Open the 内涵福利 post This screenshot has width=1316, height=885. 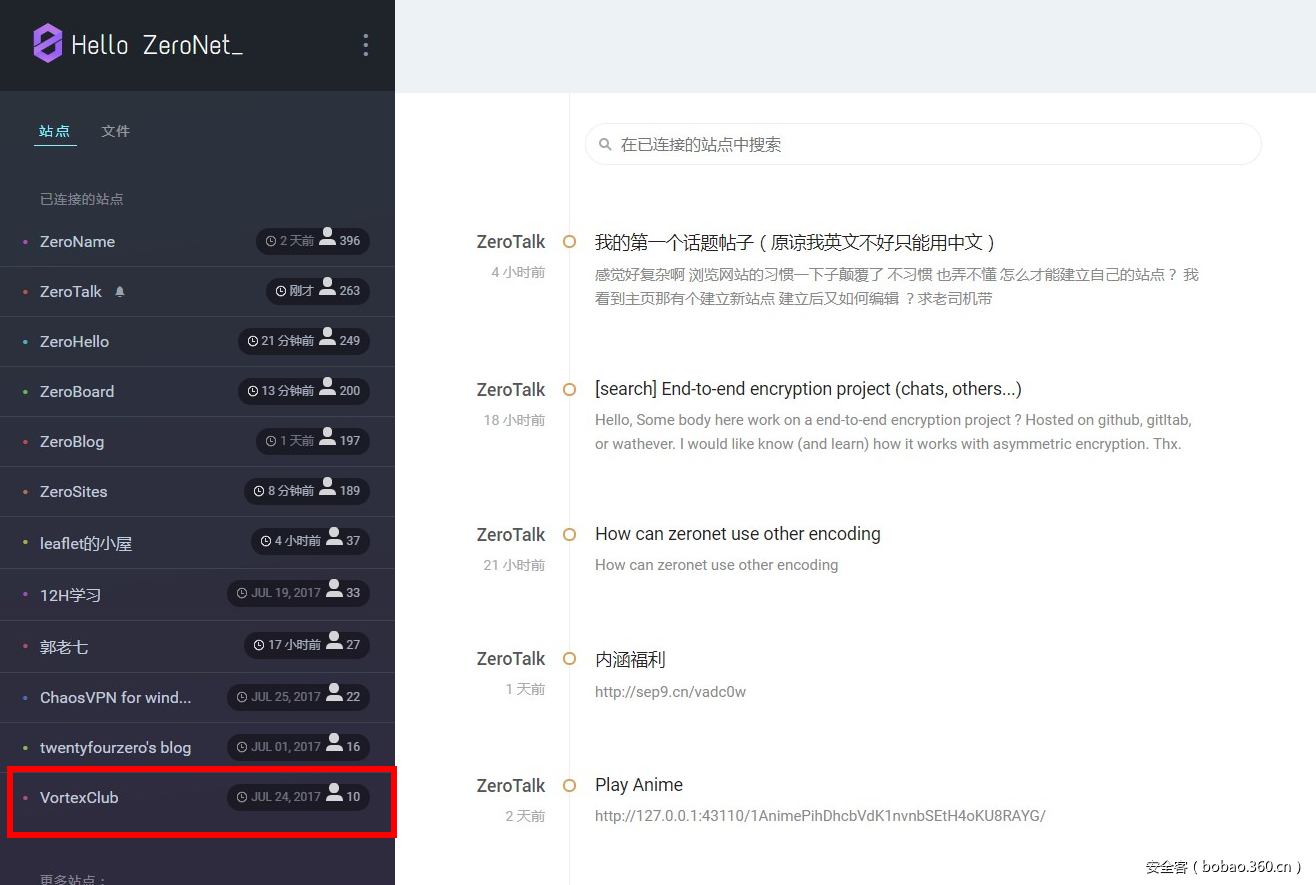click(630, 659)
